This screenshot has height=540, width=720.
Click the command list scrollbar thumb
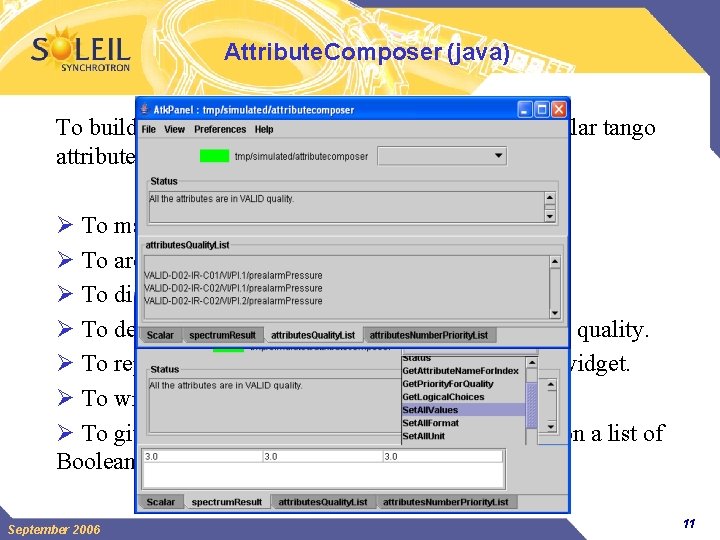pyautogui.click(x=531, y=404)
